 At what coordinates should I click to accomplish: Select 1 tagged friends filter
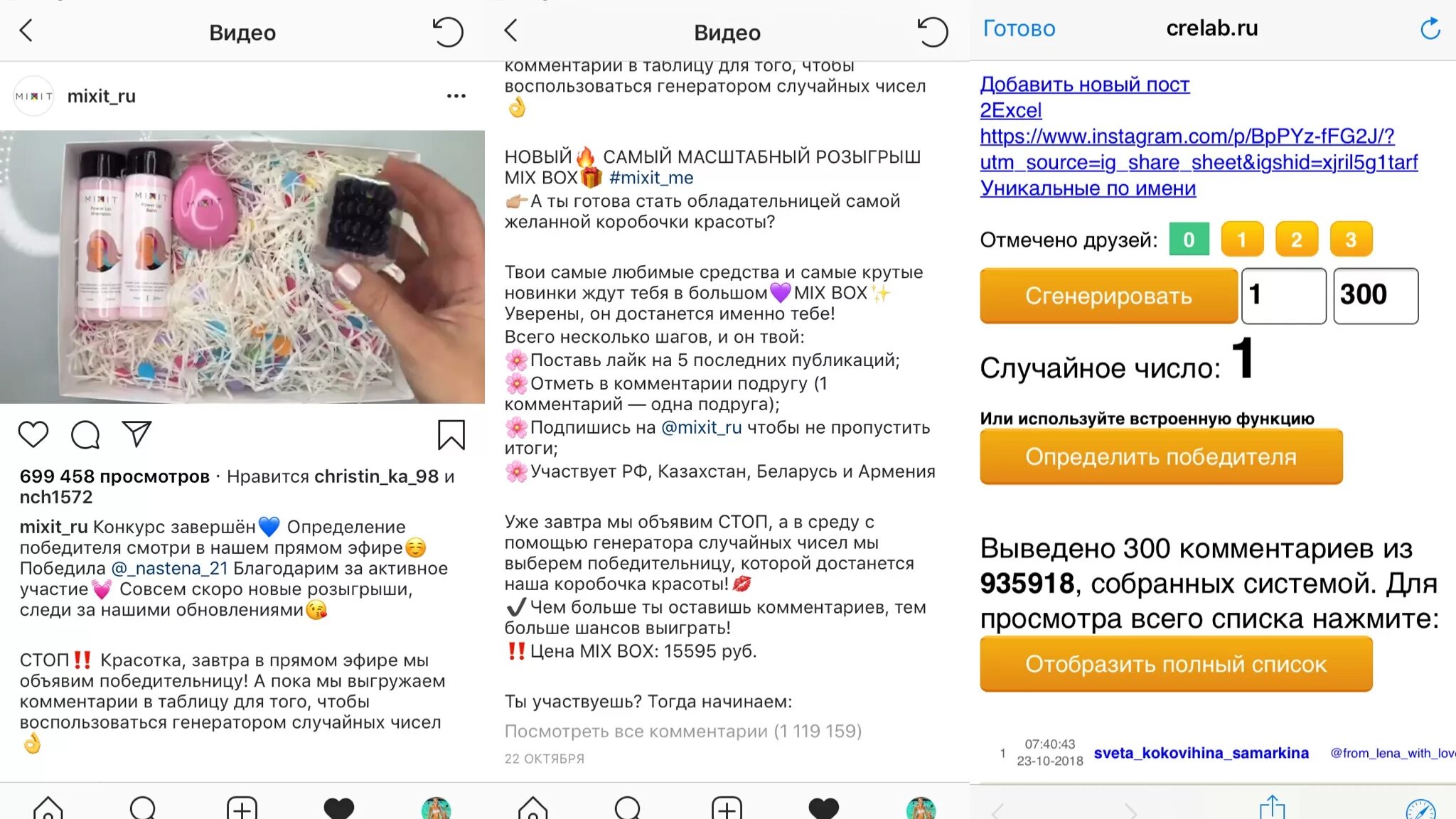pyautogui.click(x=1242, y=240)
